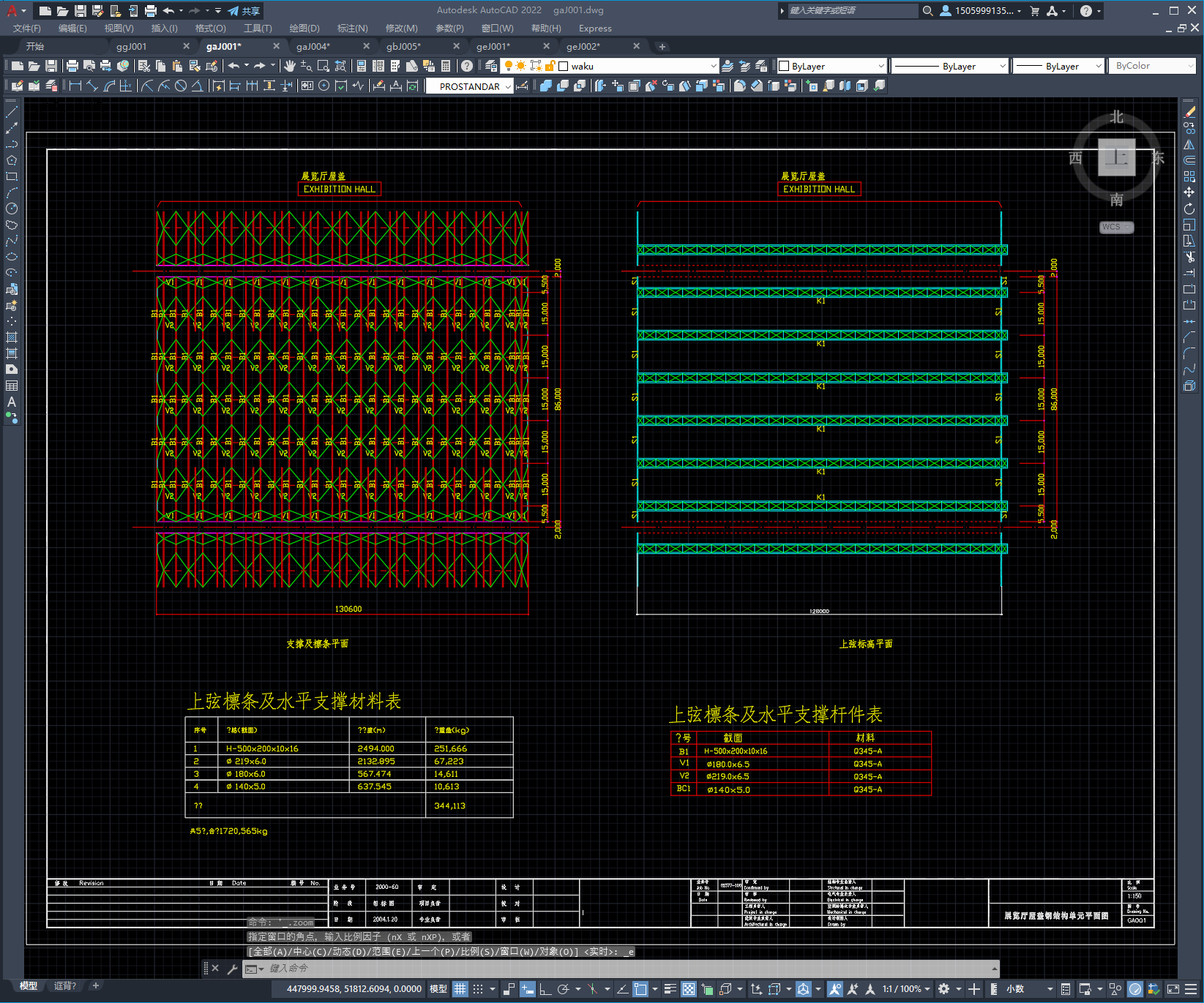The image size is (1204, 1003).
Task: Click the WCS button under the ViewCube
Action: 1115,227
